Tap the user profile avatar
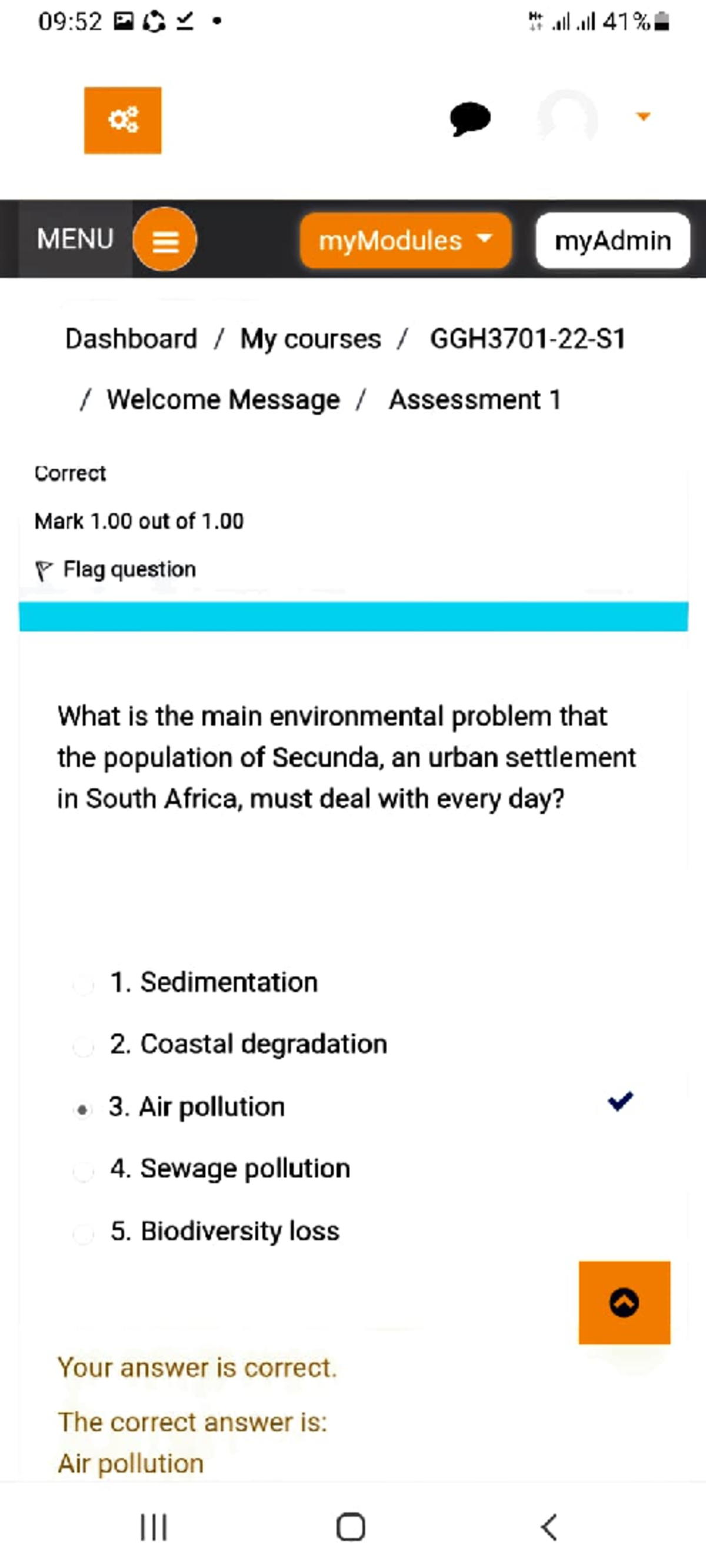 tap(567, 117)
